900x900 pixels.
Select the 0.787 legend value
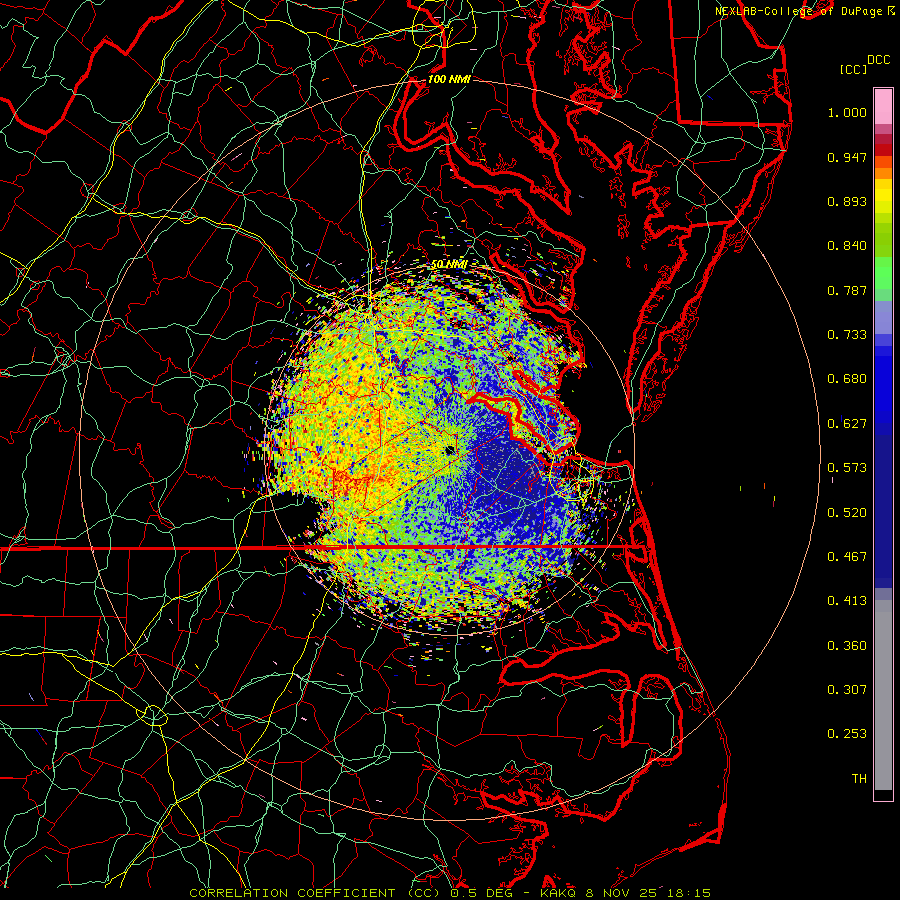click(847, 290)
